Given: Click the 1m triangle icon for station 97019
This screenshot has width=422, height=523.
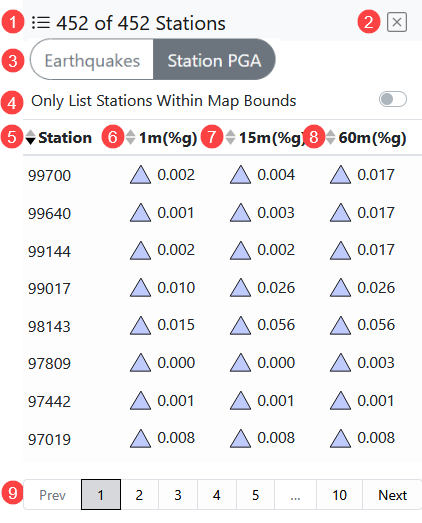Looking at the screenshot, I should click(140, 438).
